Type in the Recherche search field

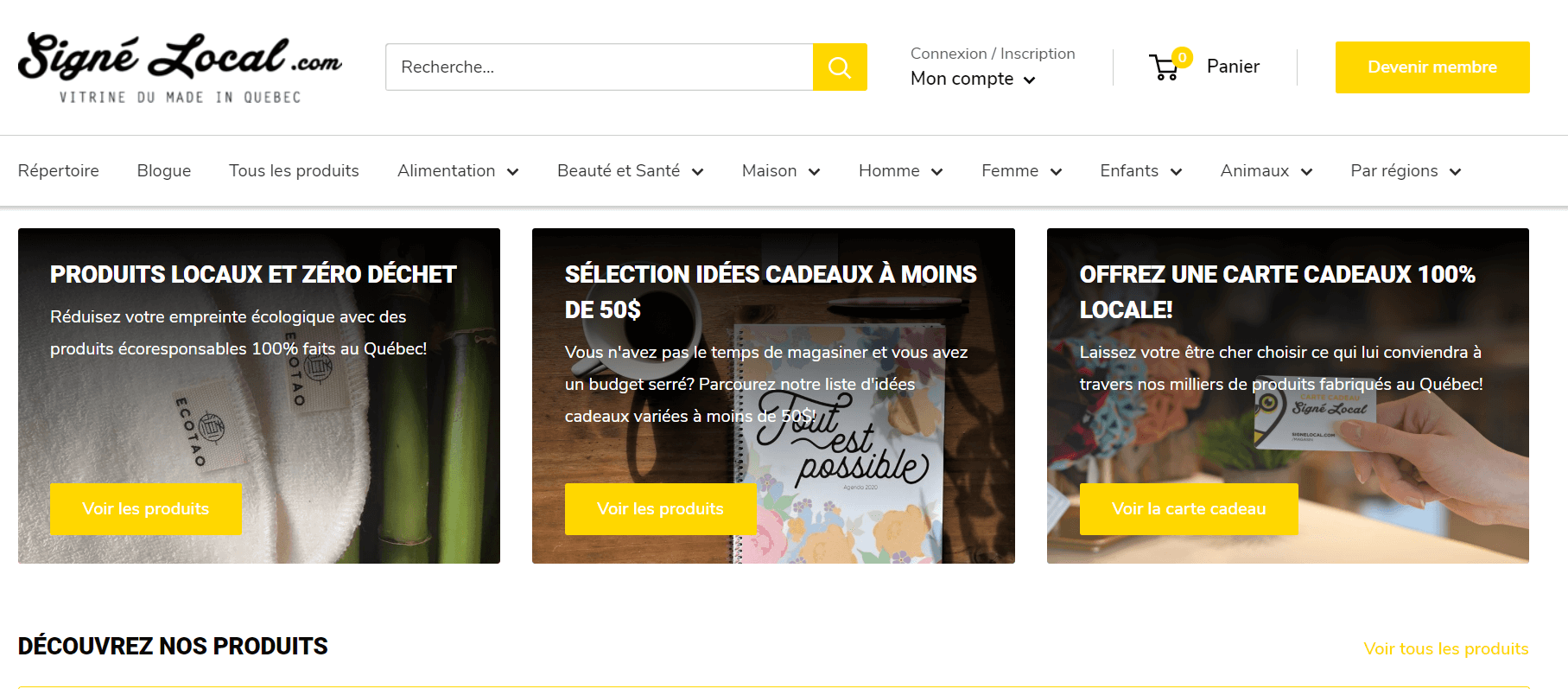pos(599,67)
